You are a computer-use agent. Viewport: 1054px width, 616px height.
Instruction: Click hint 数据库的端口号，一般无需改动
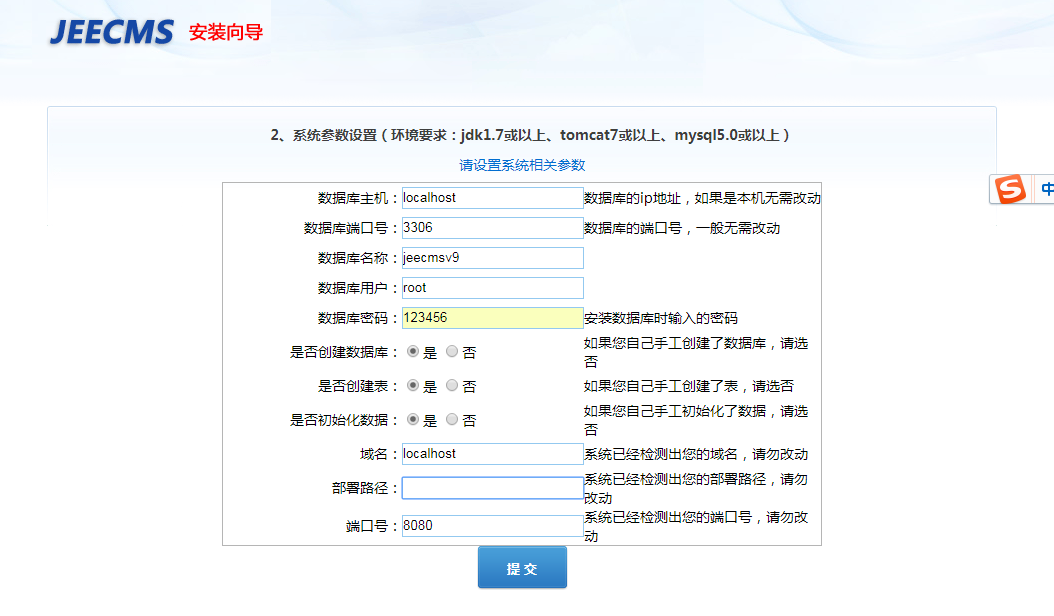[682, 228]
